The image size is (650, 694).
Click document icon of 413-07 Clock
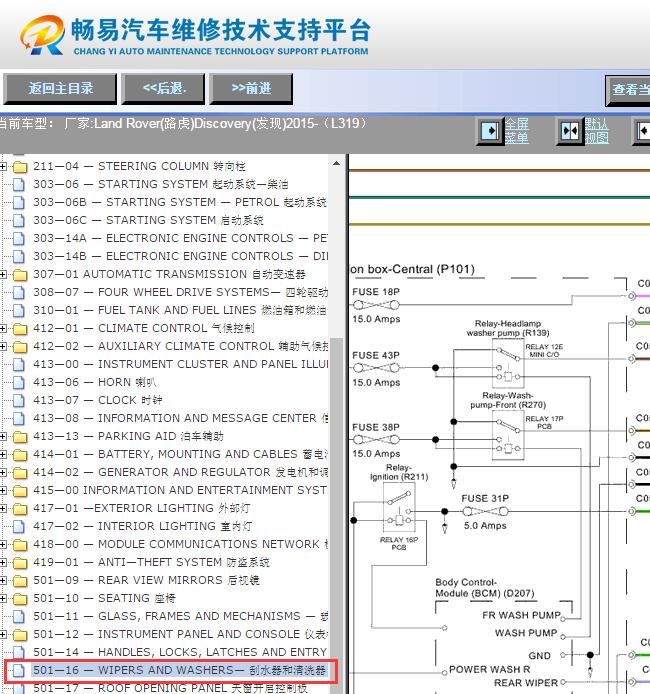[19, 401]
